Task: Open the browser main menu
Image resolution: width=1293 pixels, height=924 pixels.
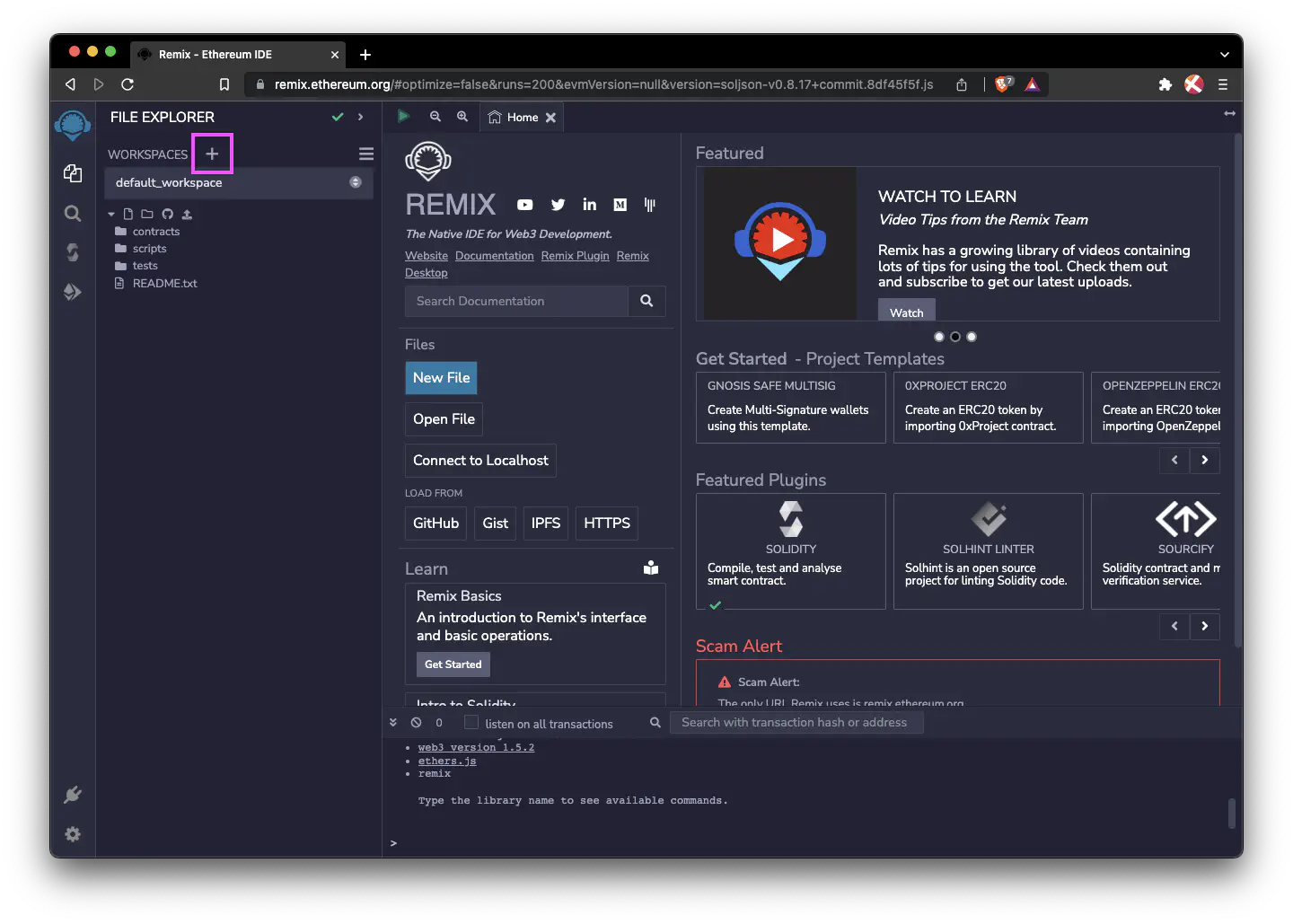Action: pyautogui.click(x=1223, y=84)
